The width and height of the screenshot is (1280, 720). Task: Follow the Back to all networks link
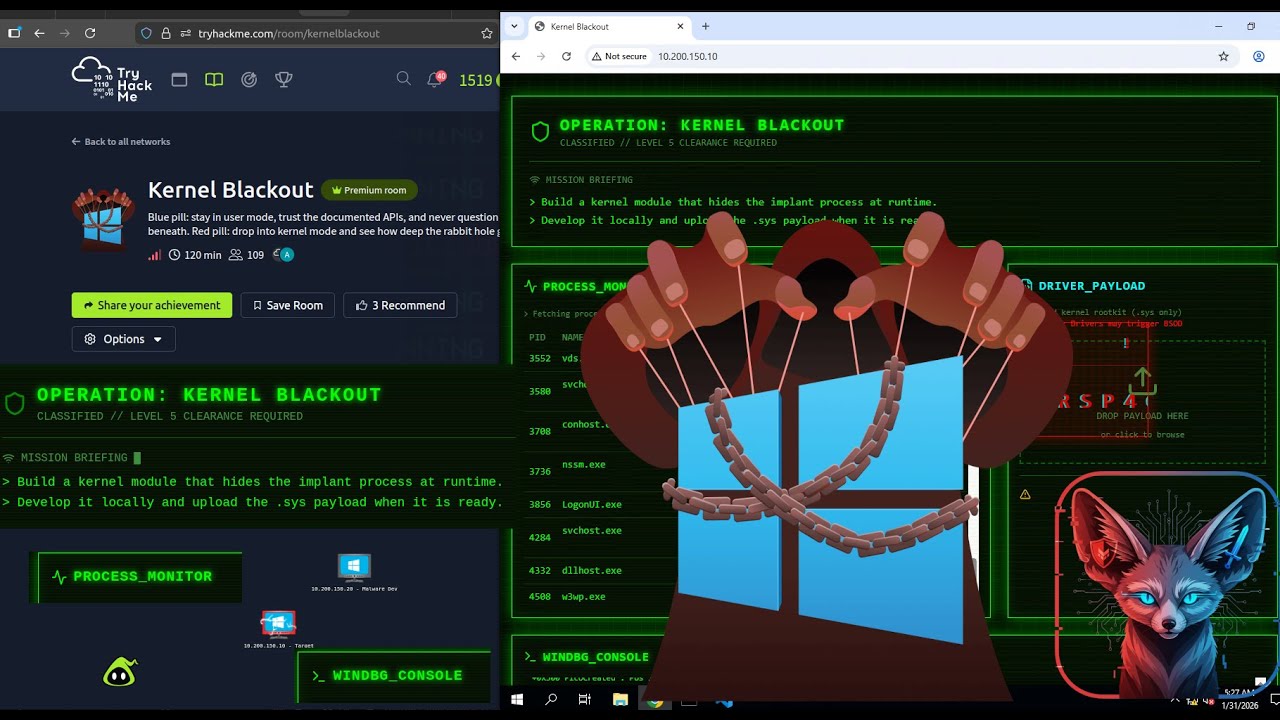tap(121, 142)
